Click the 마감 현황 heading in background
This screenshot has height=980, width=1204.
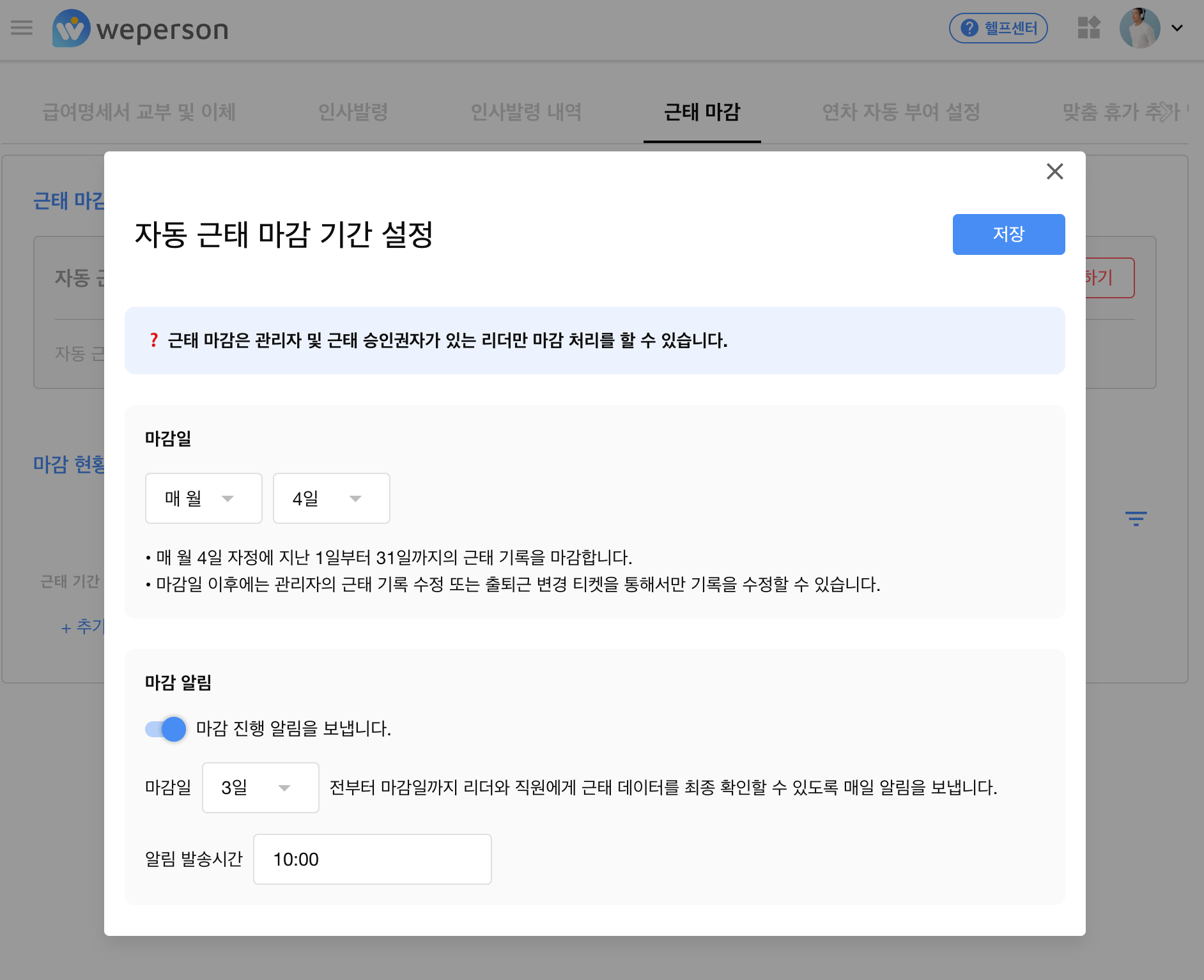tap(69, 464)
